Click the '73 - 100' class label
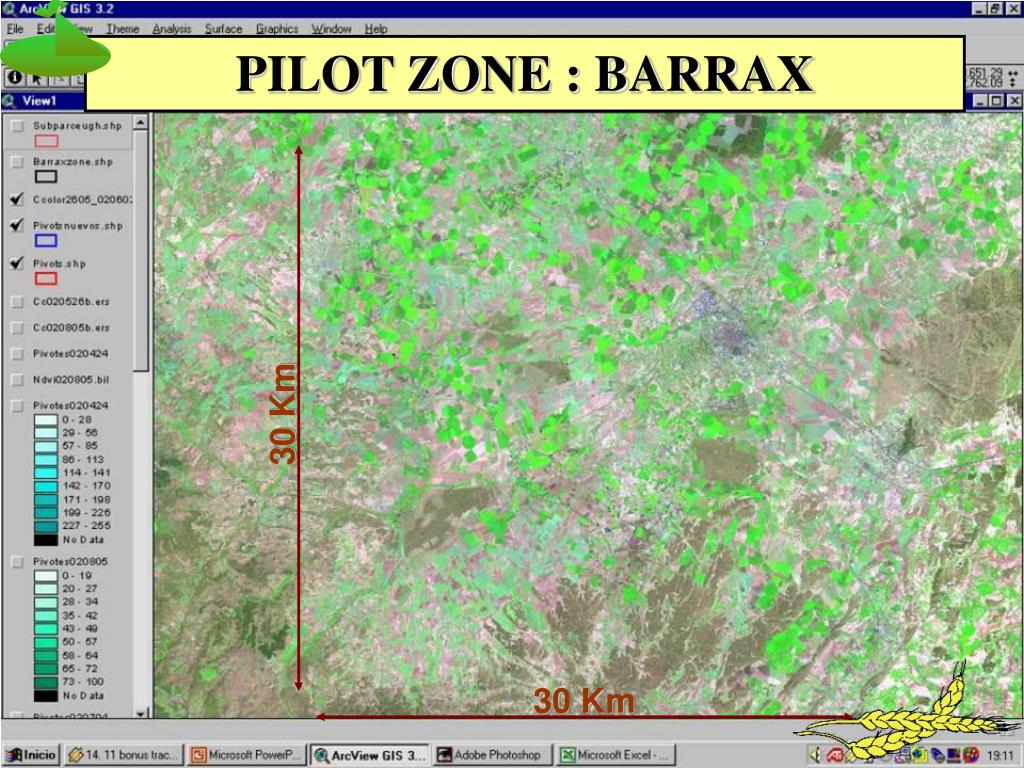This screenshot has width=1024, height=768. tap(83, 682)
